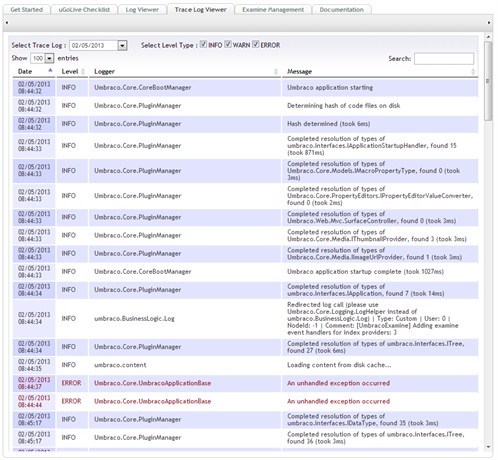Screen dimensions: 498x460
Task: Click the IPropertyEditorValueConverter resolution message
Action: [380, 196]
